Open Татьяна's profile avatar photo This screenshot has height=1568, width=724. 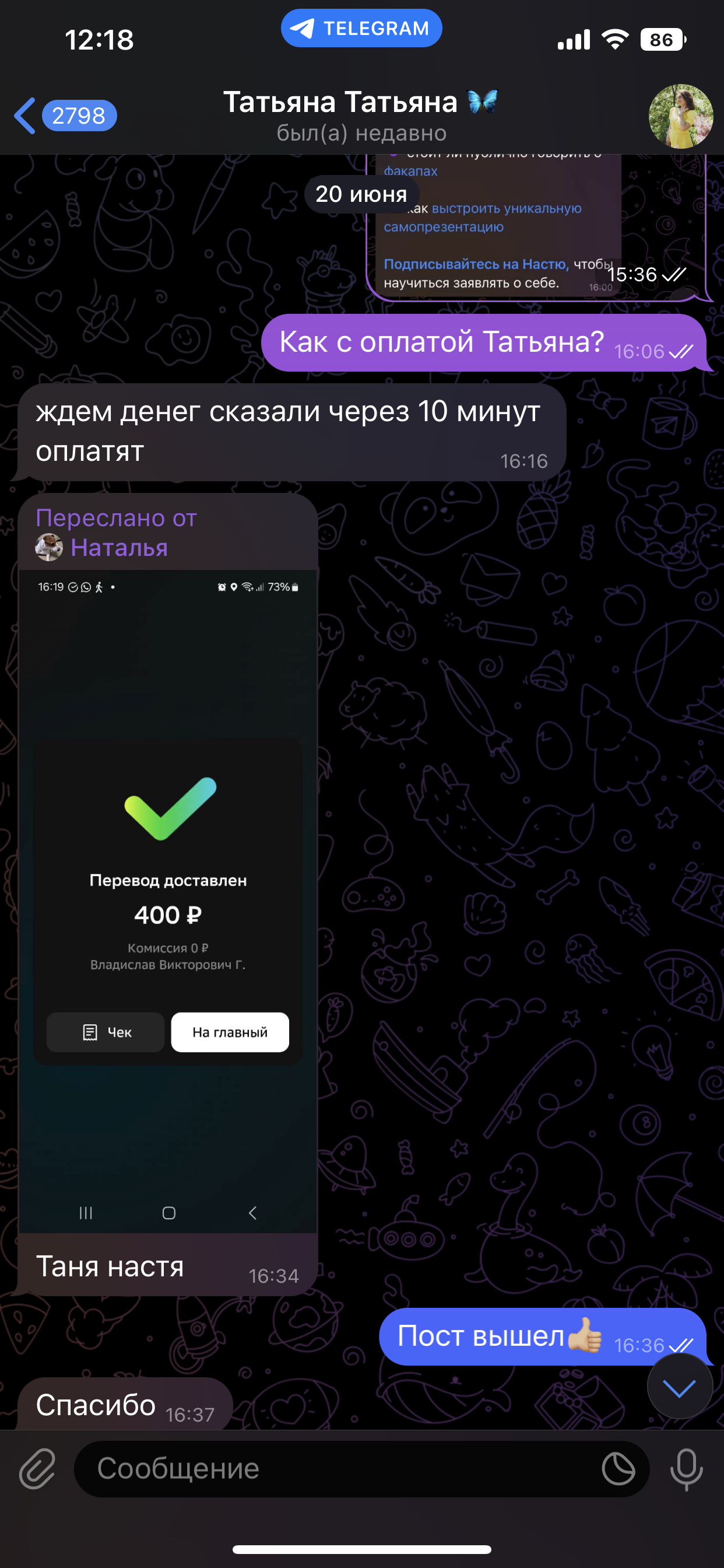coord(681,116)
